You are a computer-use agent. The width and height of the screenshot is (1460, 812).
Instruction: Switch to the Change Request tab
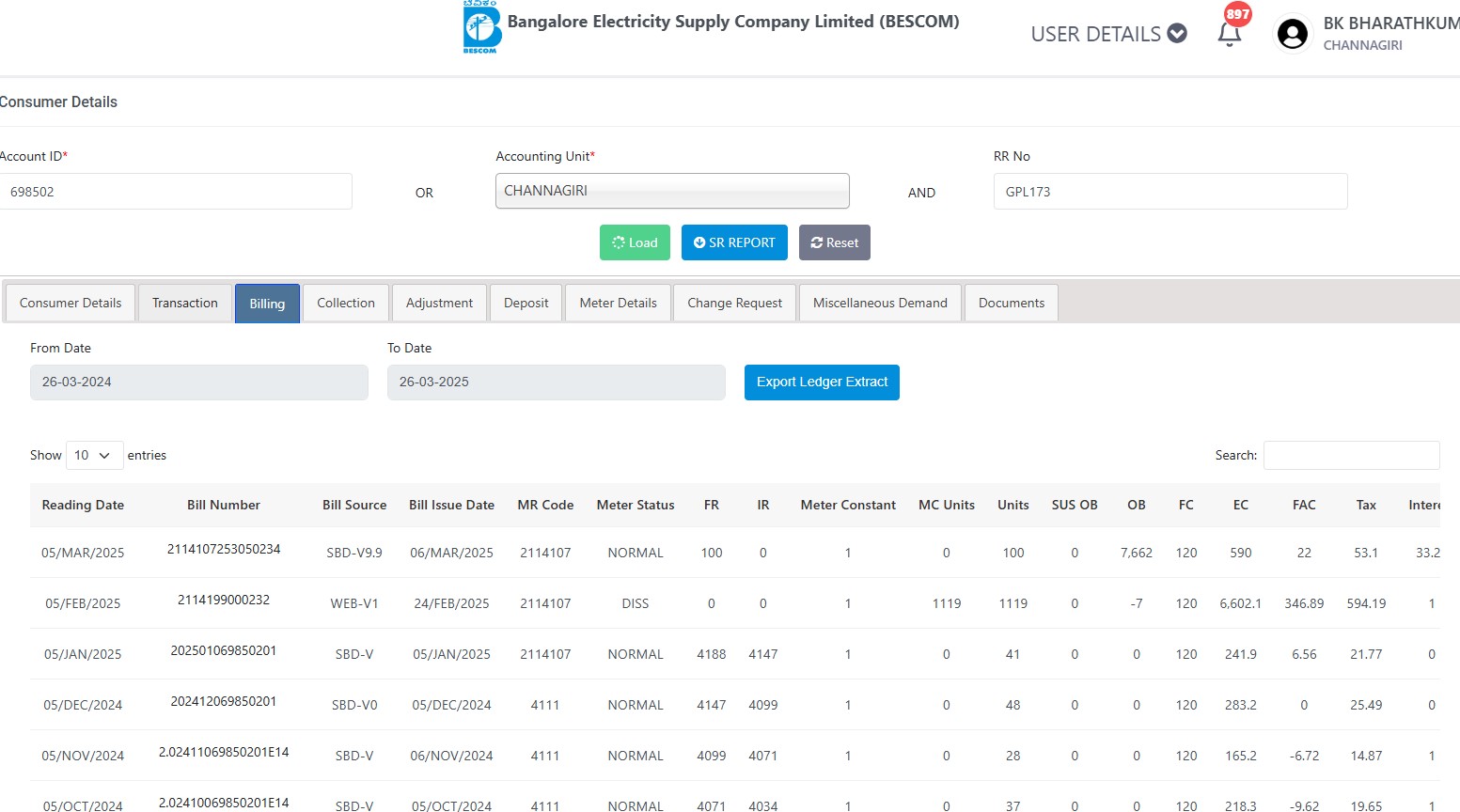point(734,303)
